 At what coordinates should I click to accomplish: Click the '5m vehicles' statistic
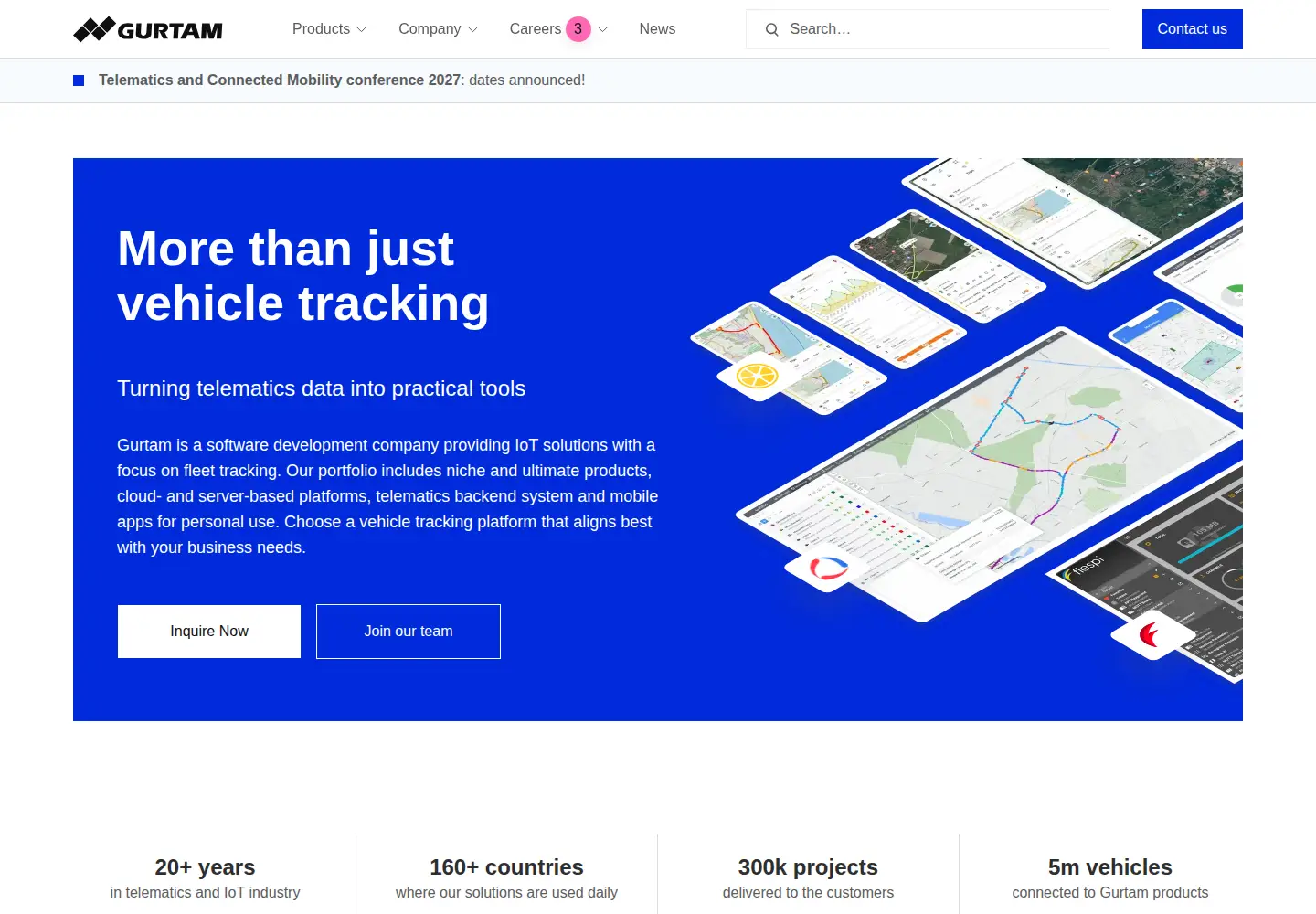1109,867
